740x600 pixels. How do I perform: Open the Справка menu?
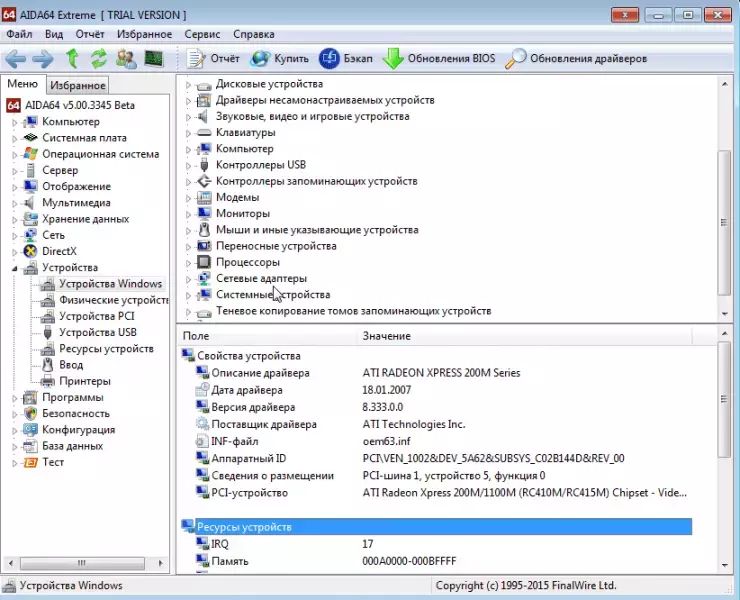(253, 34)
